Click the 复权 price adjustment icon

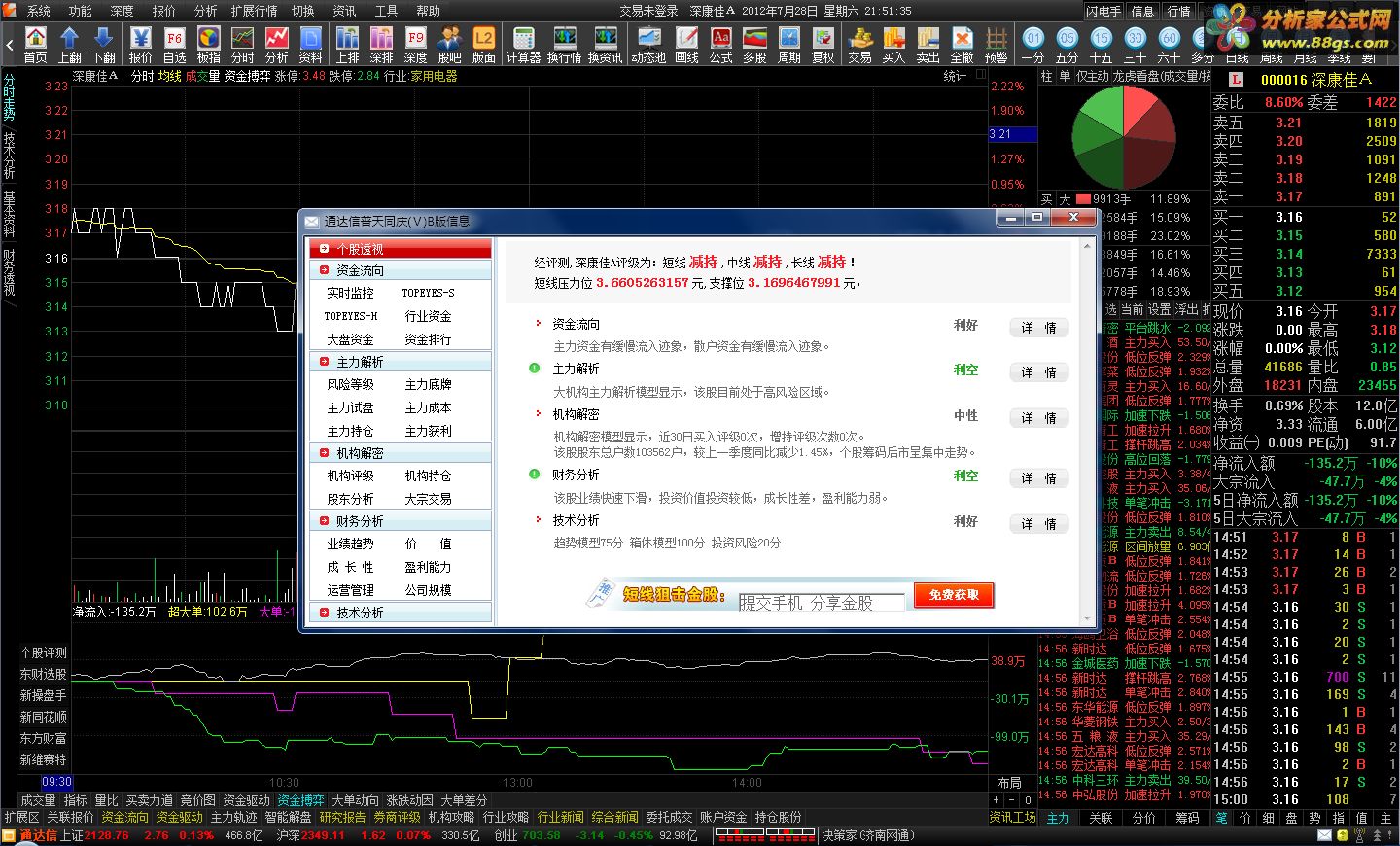click(x=823, y=44)
